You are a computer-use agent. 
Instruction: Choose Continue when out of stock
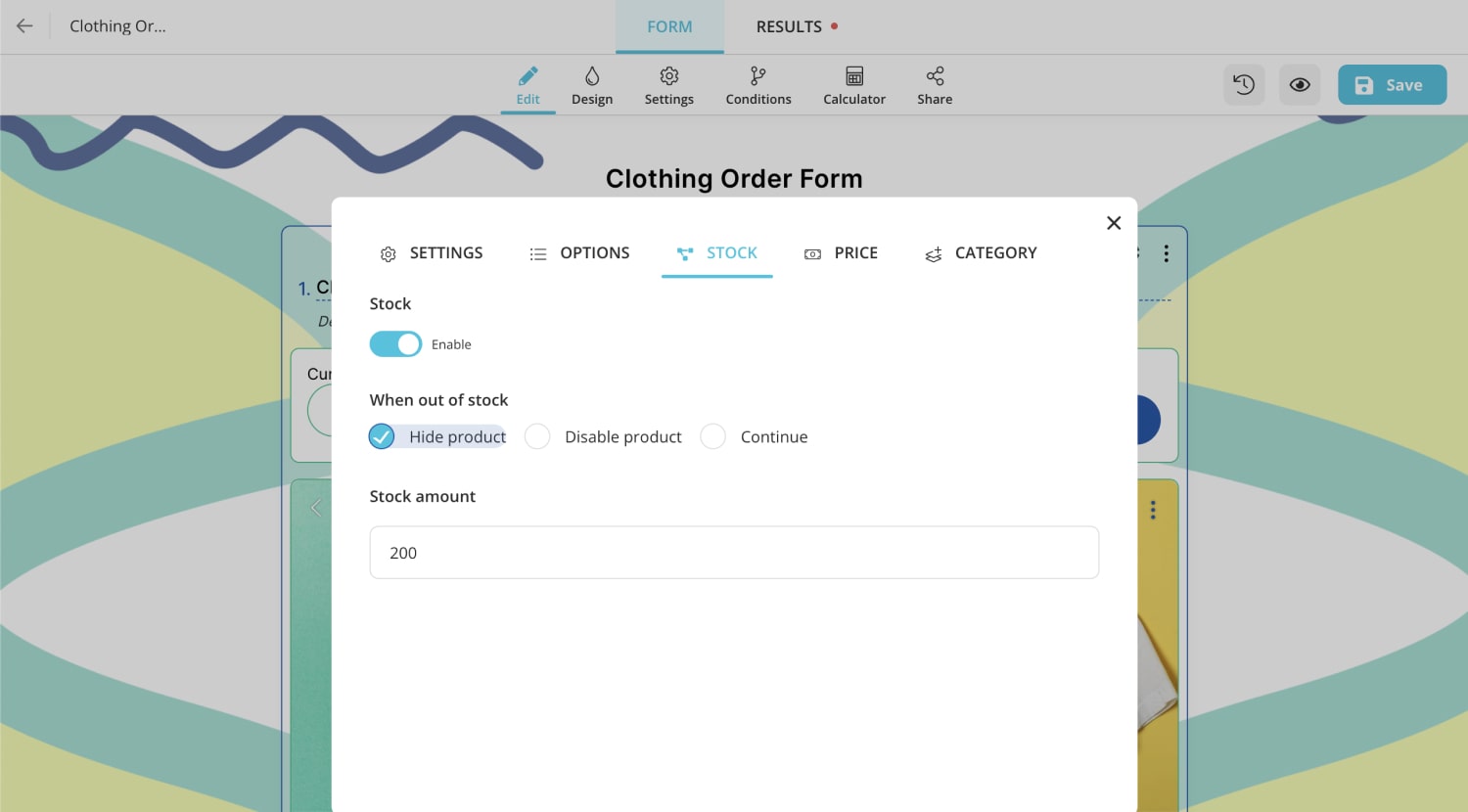[712, 436]
